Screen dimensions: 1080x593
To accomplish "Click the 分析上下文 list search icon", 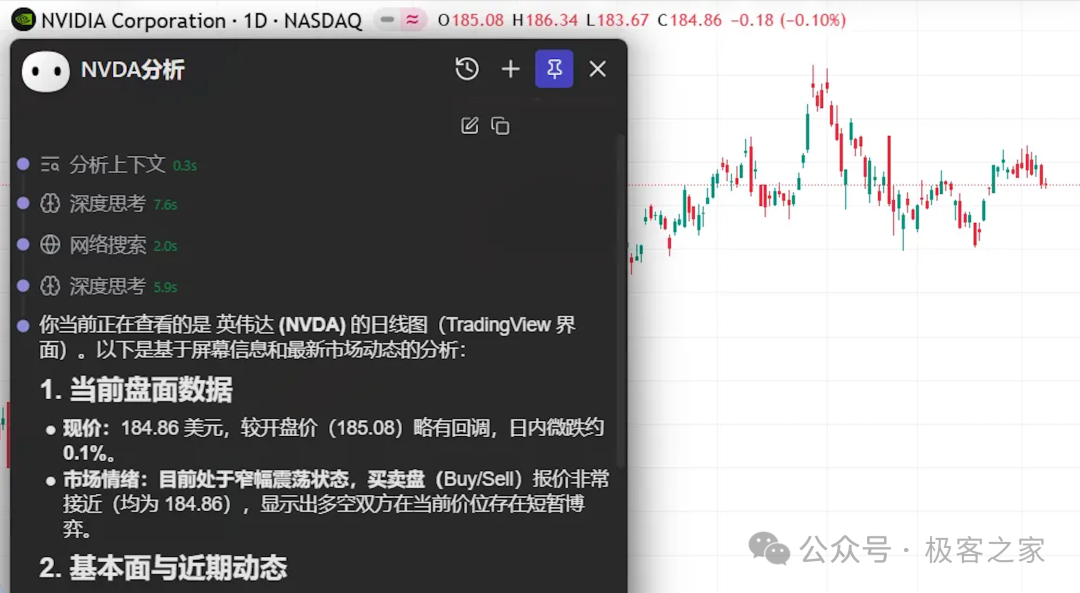I will tap(50, 165).
